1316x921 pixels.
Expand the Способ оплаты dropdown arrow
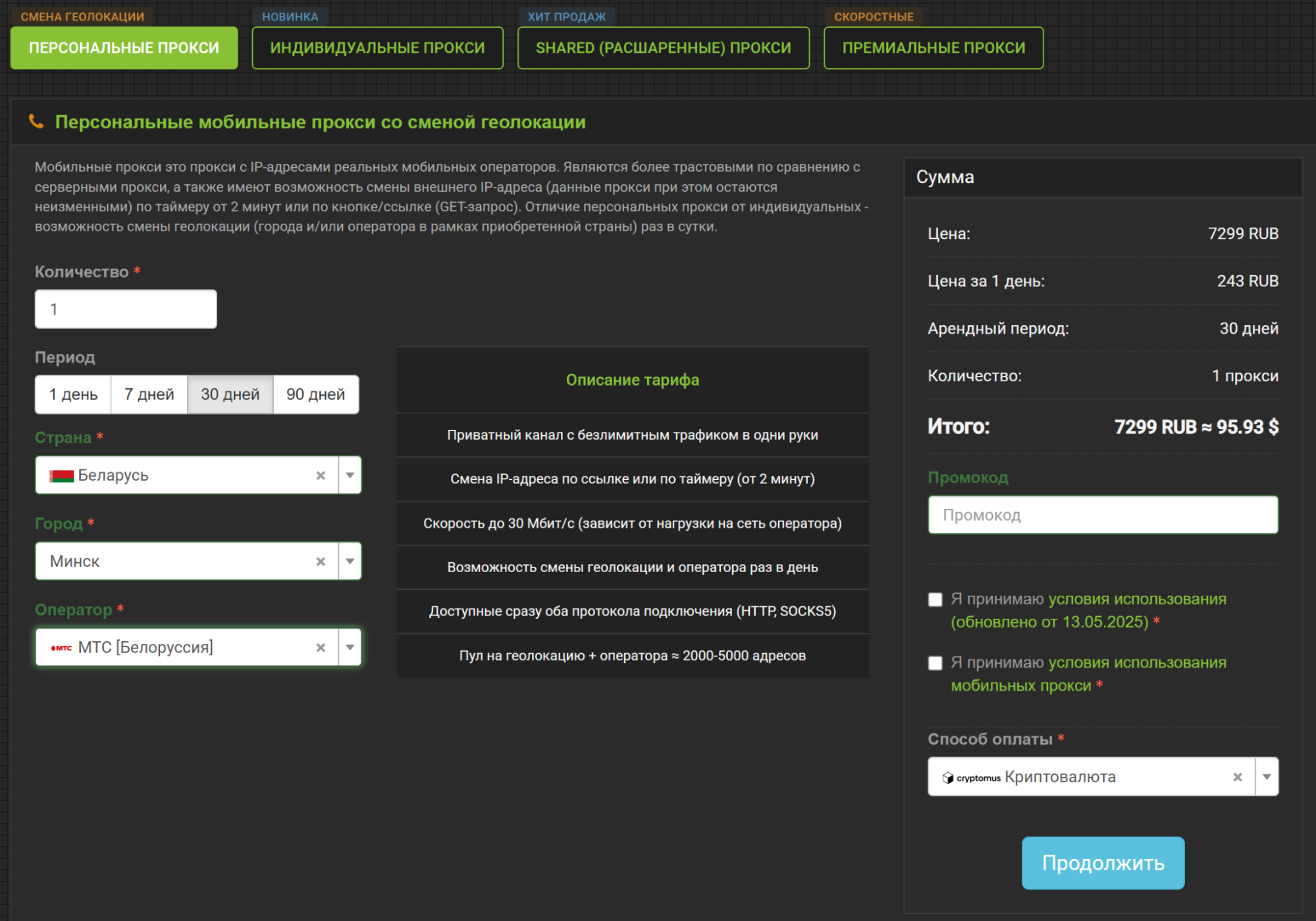(1266, 777)
